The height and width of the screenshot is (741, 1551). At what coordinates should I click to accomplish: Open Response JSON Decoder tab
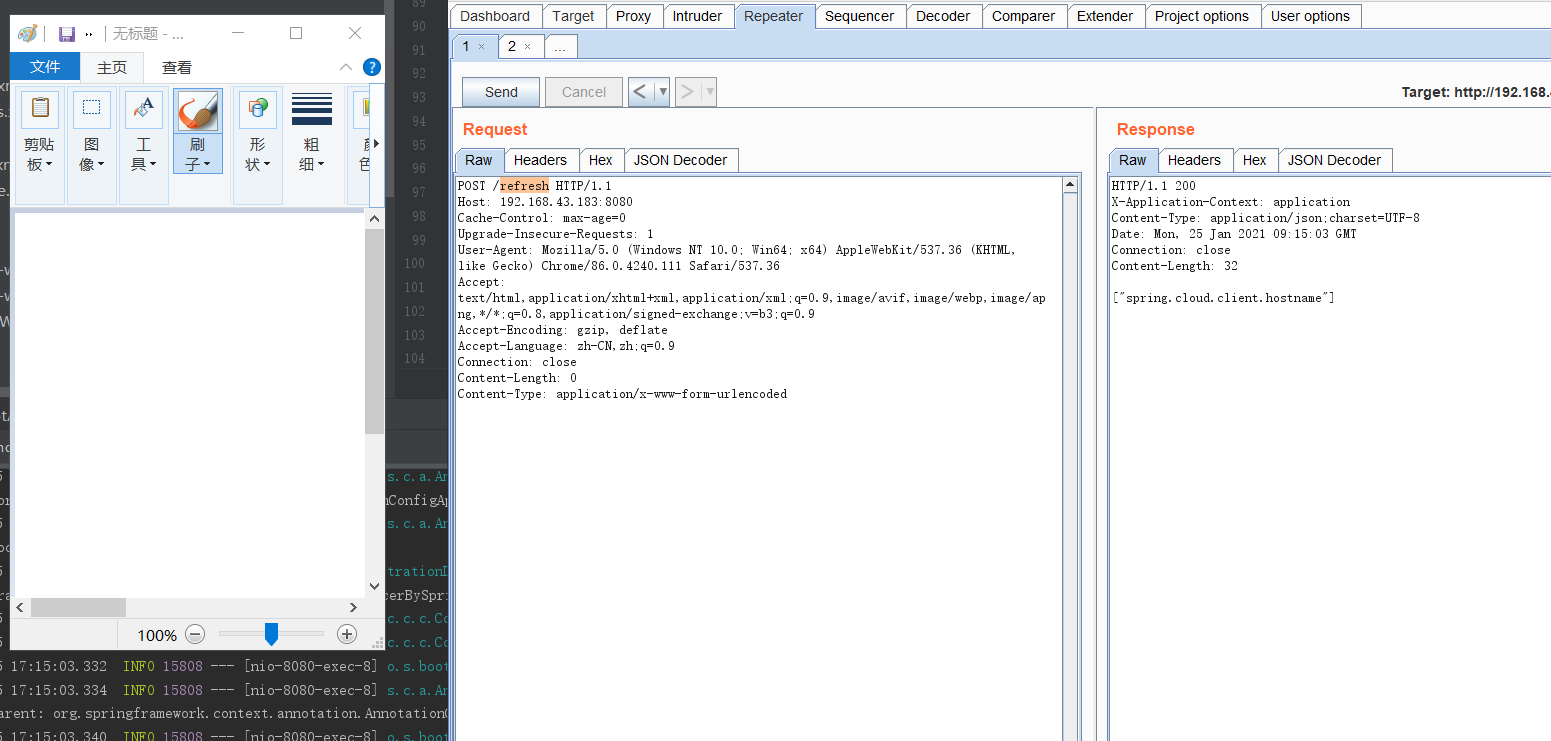click(x=1335, y=160)
